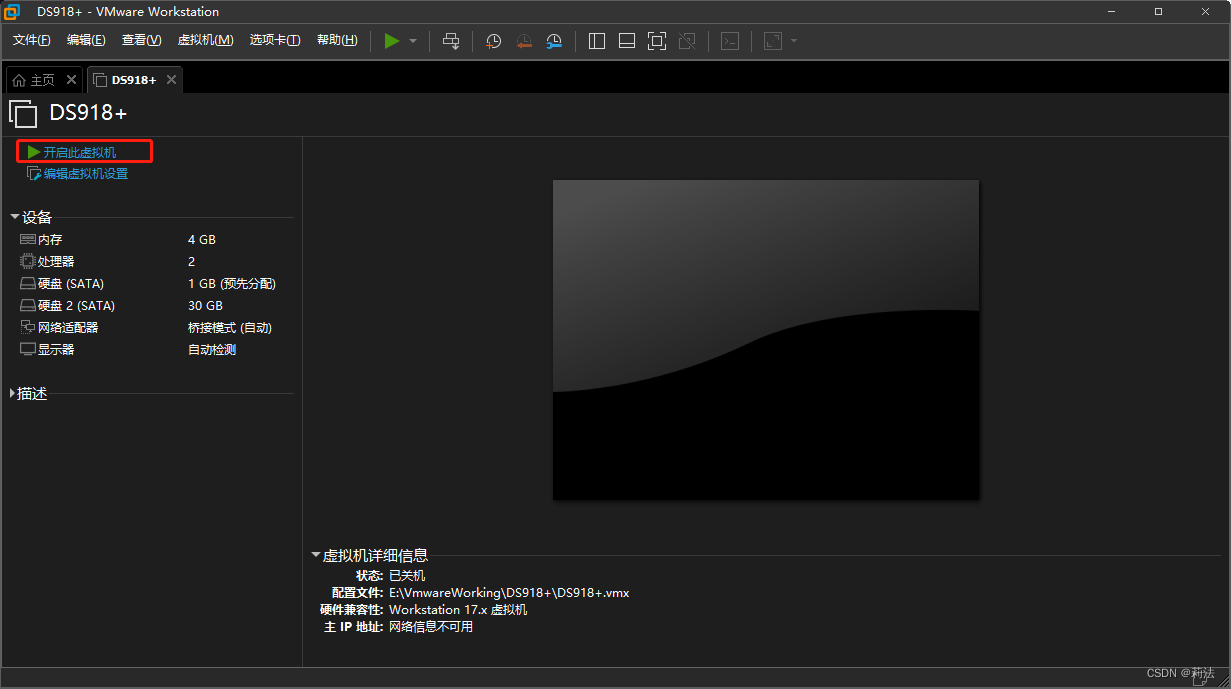Toggle the thumbnail bar layout icon
Image resolution: width=1231 pixels, height=689 pixels.
click(627, 41)
